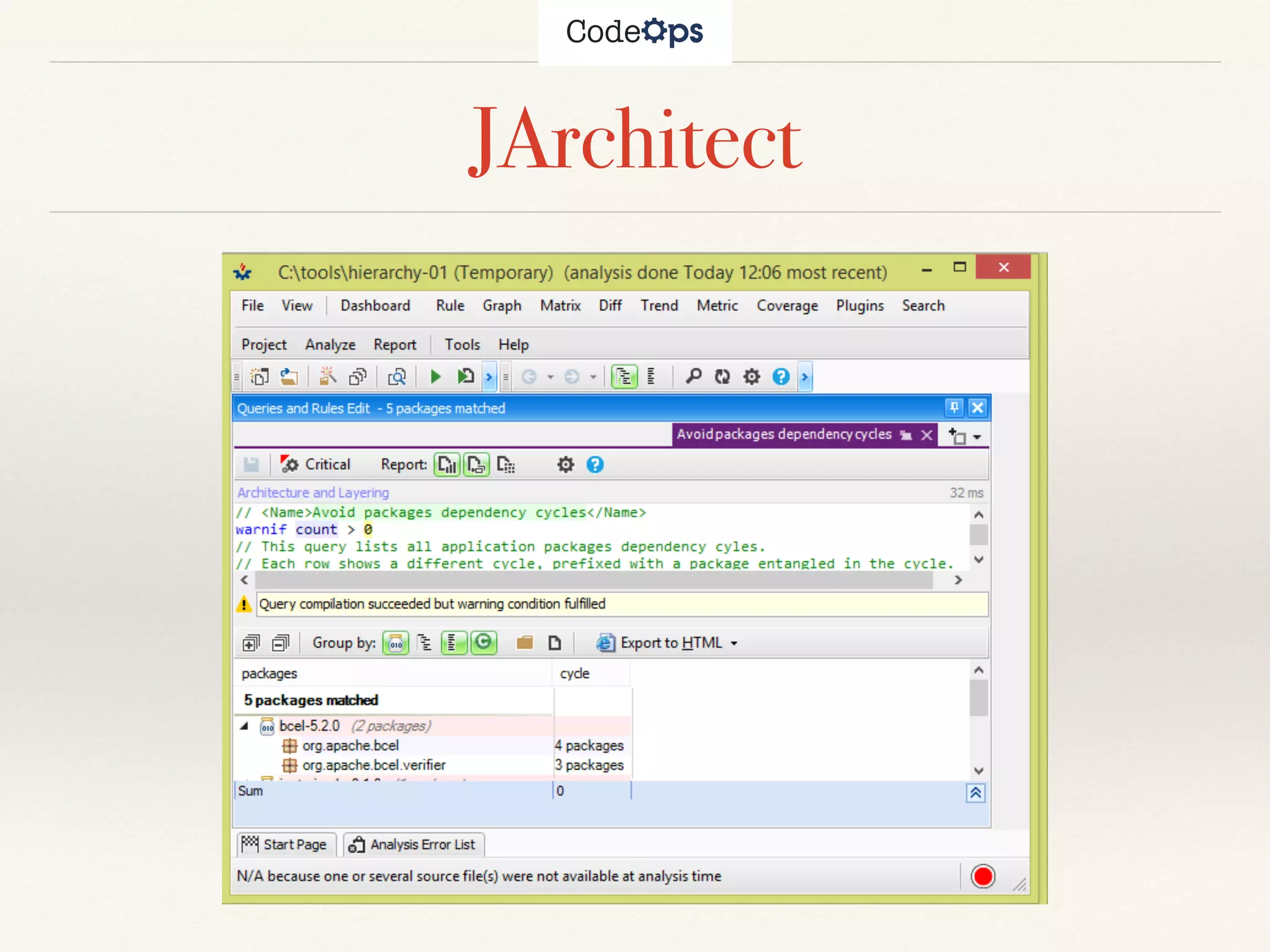
Task: Collapse the sum panel double chevron
Action: coord(975,793)
